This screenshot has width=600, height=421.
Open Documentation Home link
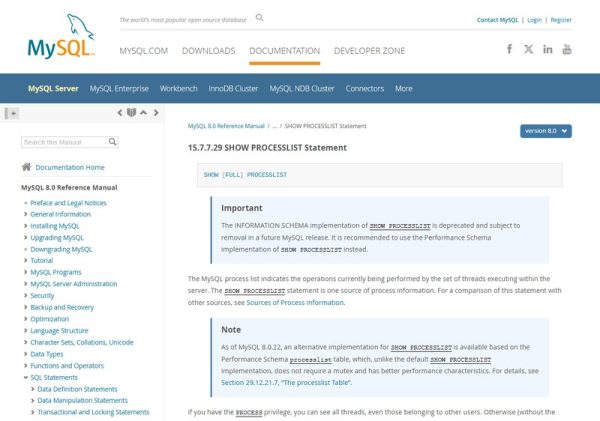click(x=70, y=167)
